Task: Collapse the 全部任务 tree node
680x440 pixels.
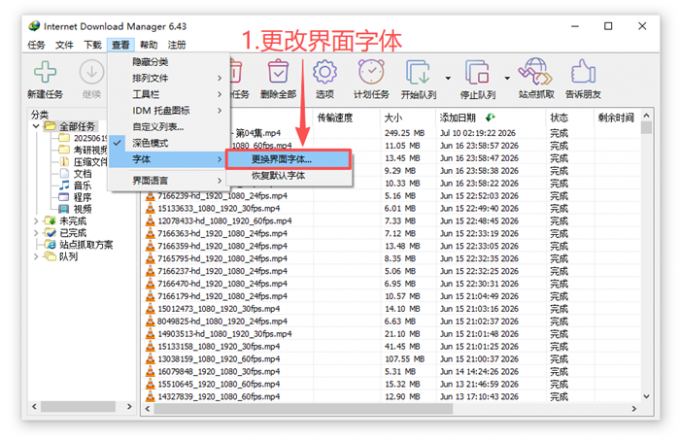Action: pos(36,127)
